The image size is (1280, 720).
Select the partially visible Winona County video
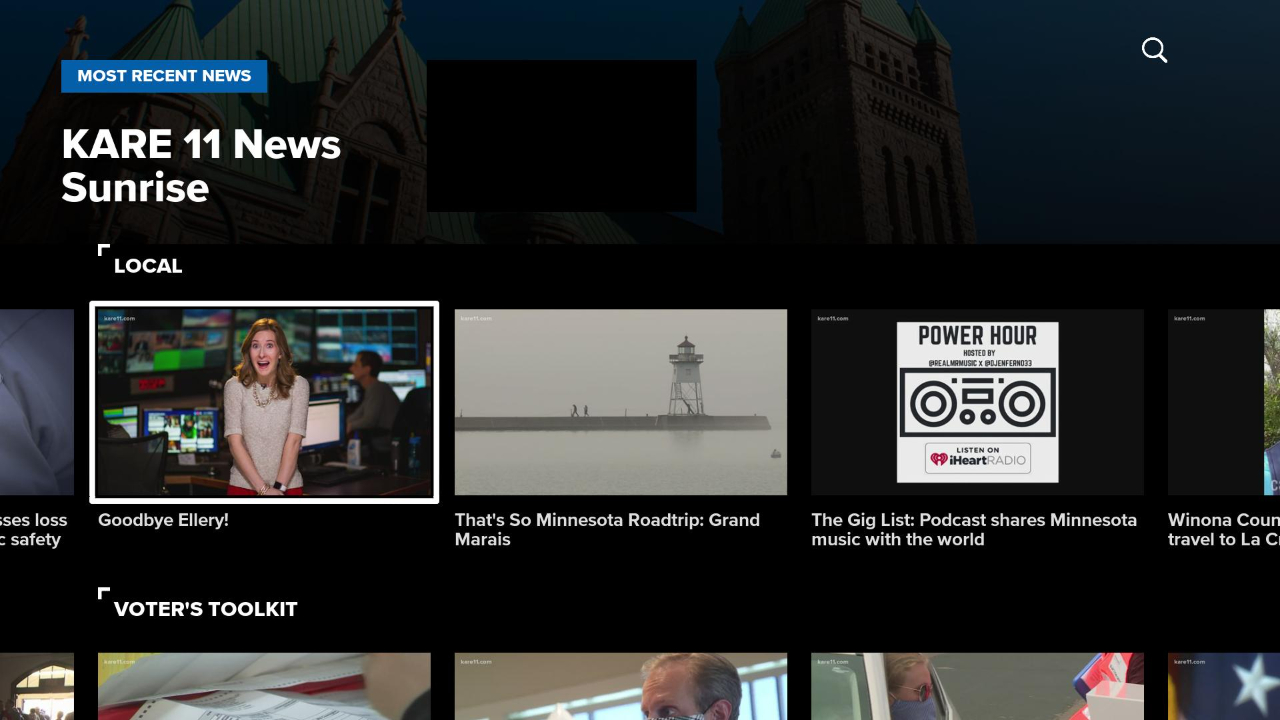pyautogui.click(x=1224, y=402)
